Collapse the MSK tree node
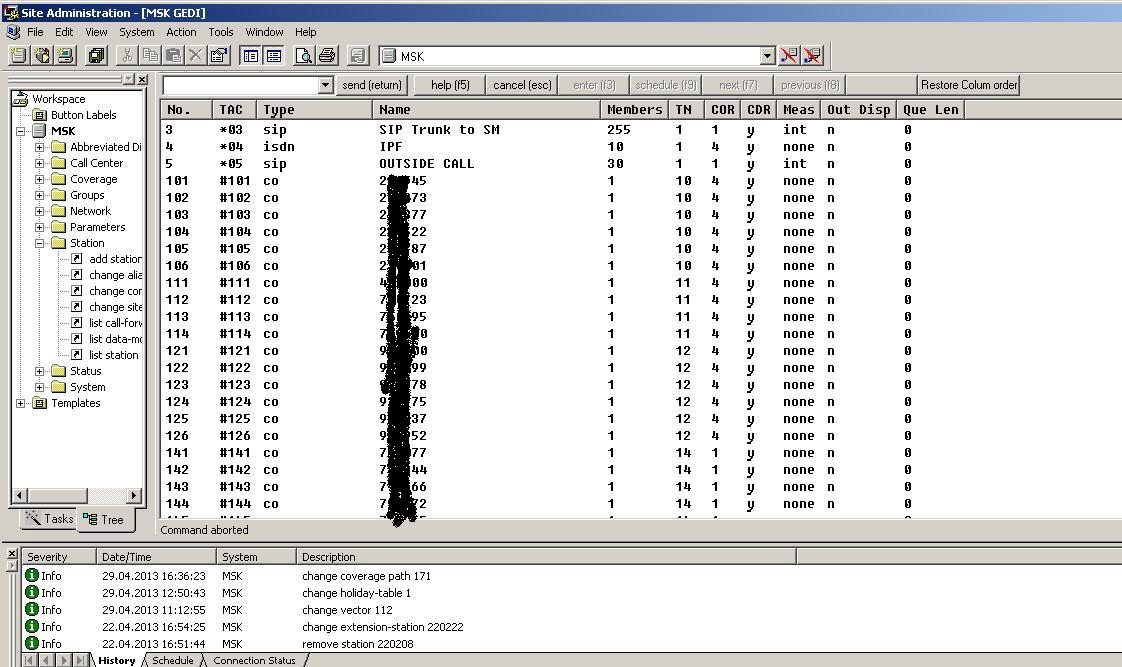The image size is (1122, 667). [x=21, y=131]
